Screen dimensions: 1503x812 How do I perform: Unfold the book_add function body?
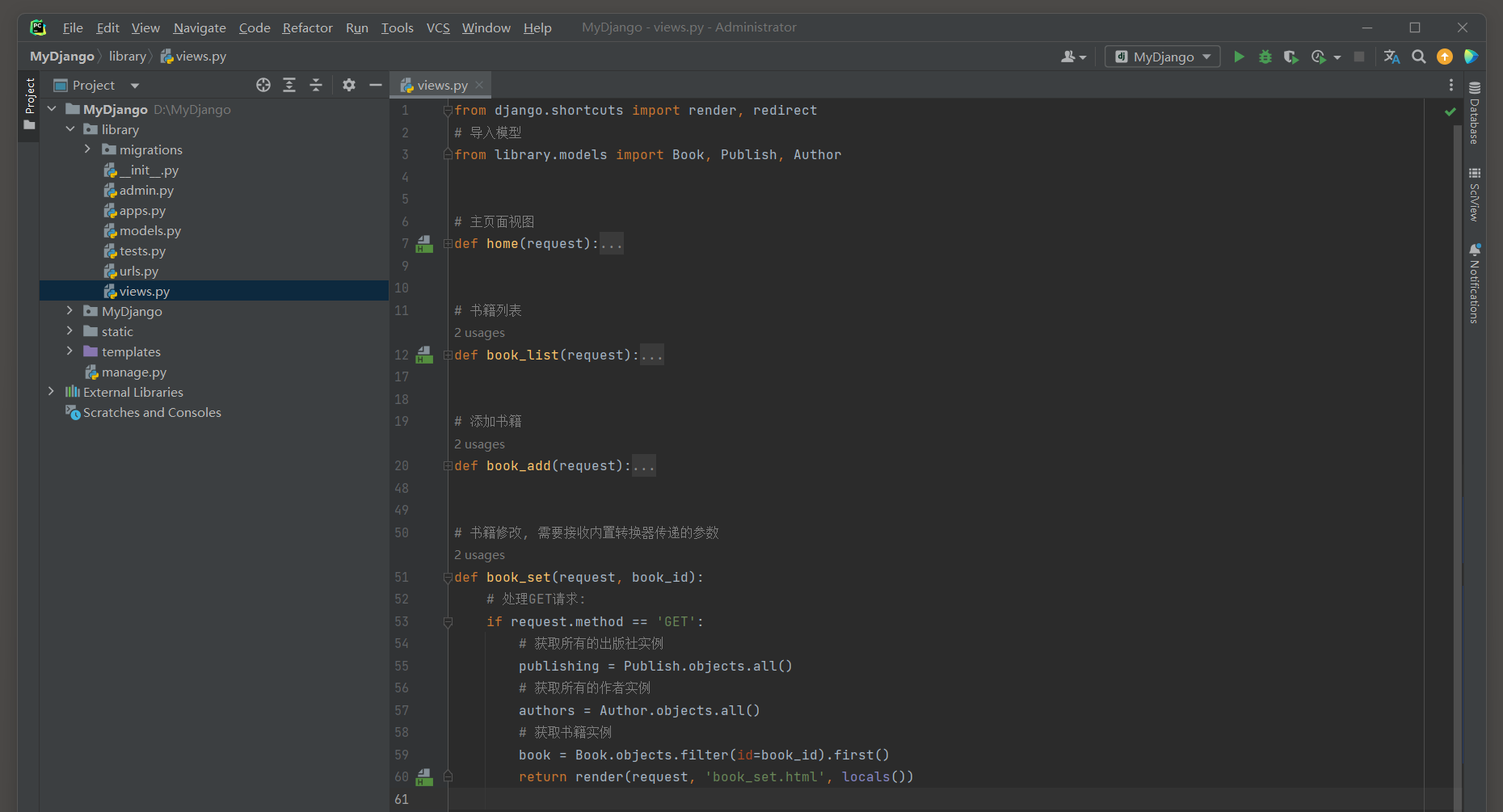(448, 466)
